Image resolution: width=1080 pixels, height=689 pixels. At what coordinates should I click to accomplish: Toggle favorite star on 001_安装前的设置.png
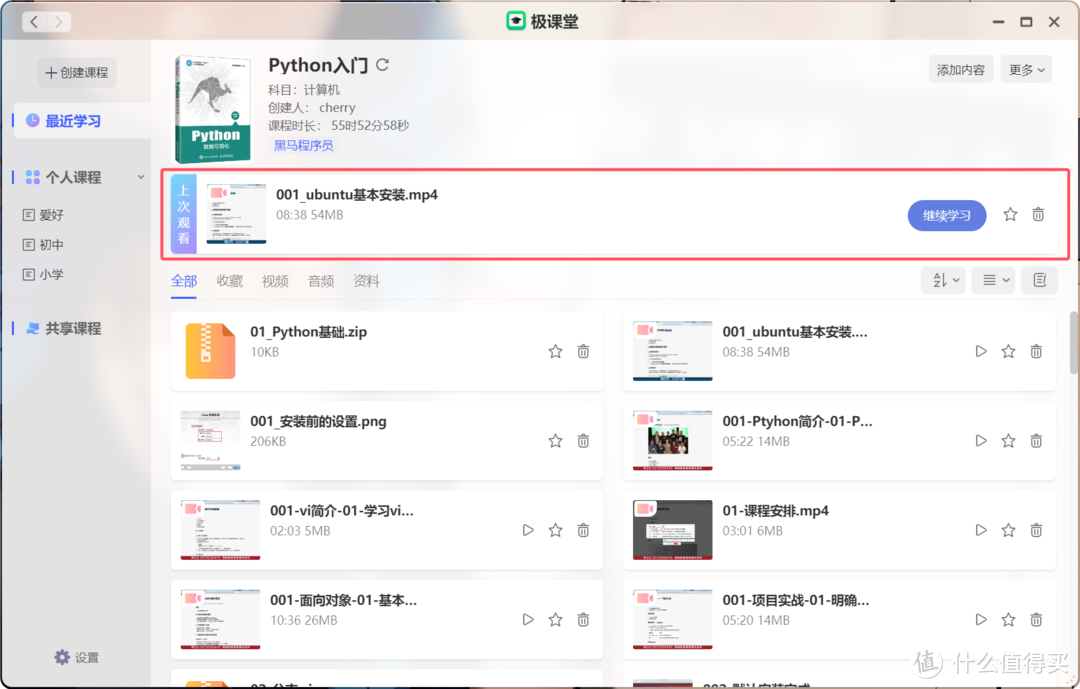point(555,440)
